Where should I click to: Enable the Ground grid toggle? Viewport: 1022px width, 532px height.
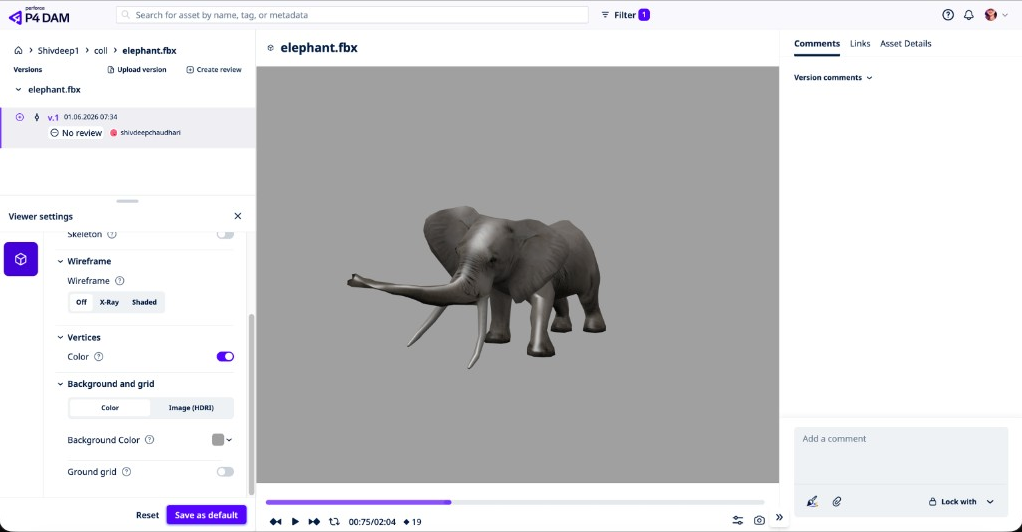pos(225,472)
